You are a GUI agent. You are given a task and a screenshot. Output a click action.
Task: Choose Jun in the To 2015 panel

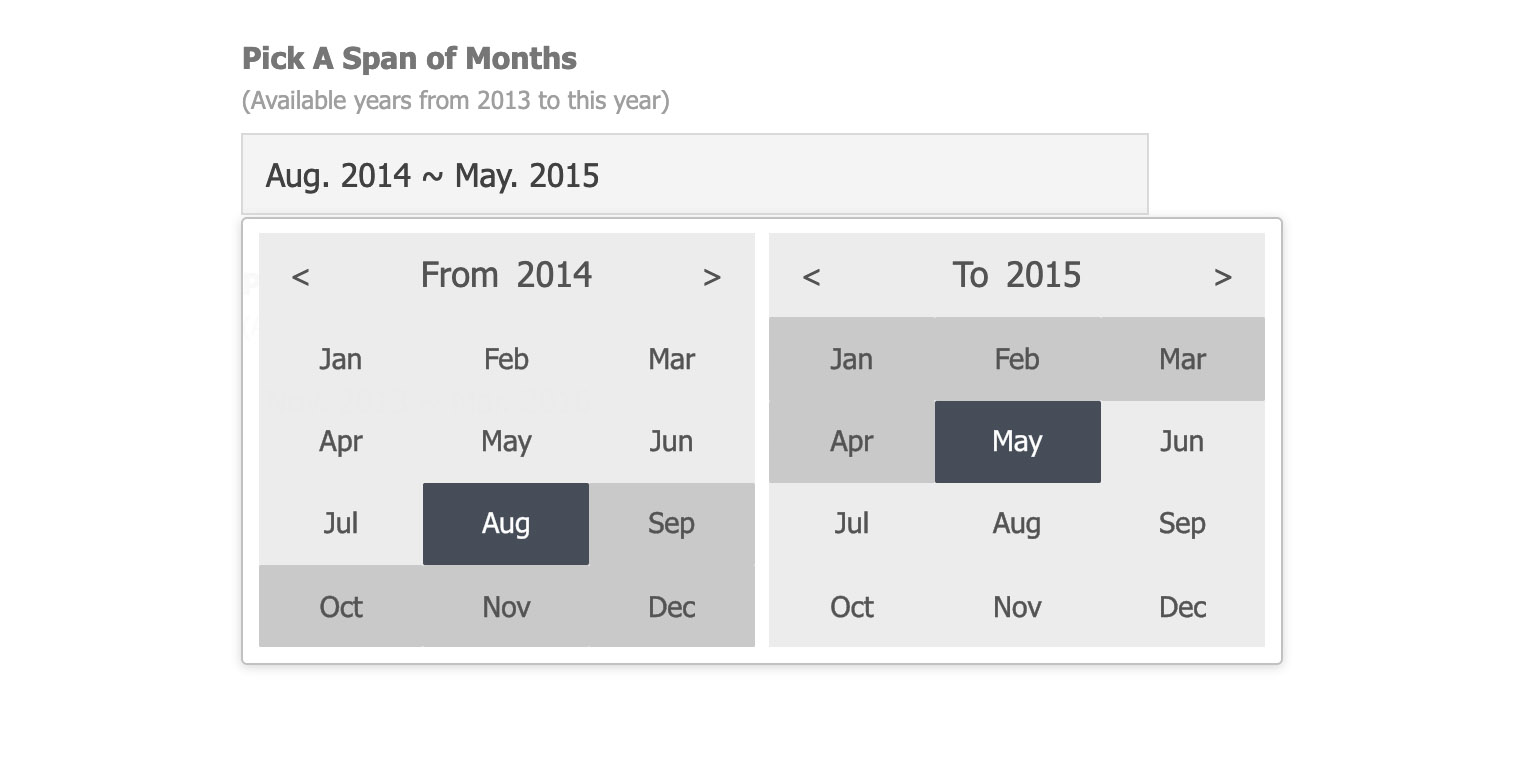tap(1182, 441)
